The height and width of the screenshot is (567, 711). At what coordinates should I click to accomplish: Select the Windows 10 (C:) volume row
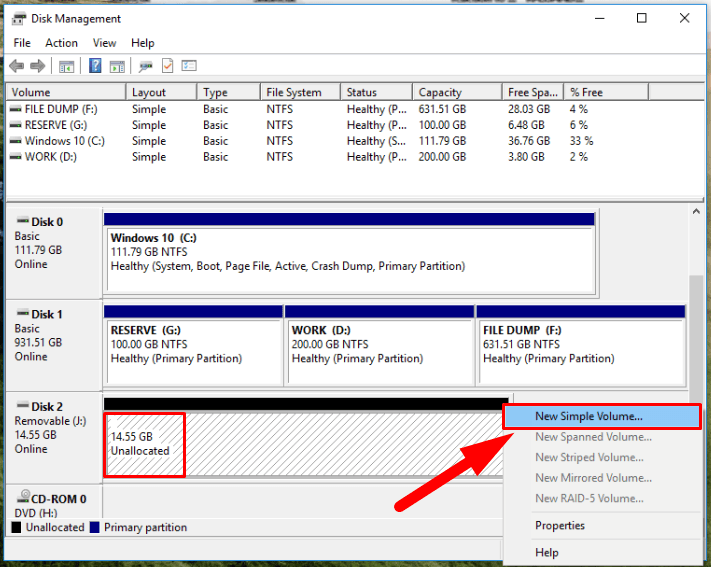pyautogui.click(x=326, y=141)
